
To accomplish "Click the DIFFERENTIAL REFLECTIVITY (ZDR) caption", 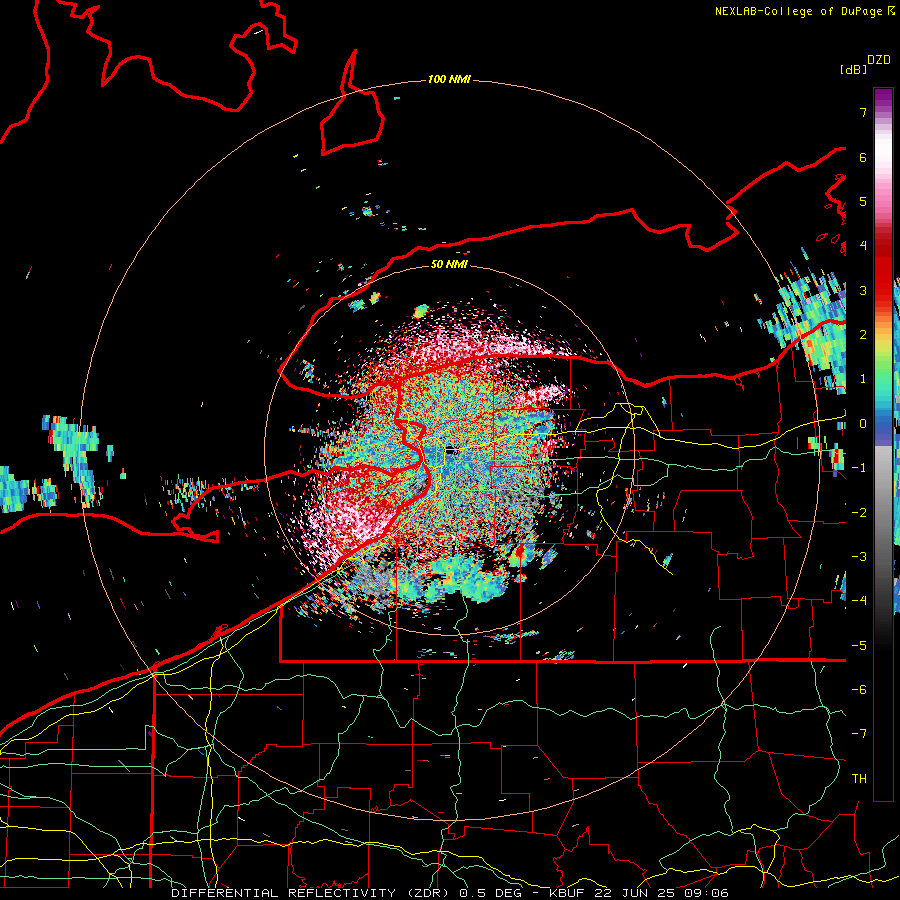I will [x=309, y=893].
